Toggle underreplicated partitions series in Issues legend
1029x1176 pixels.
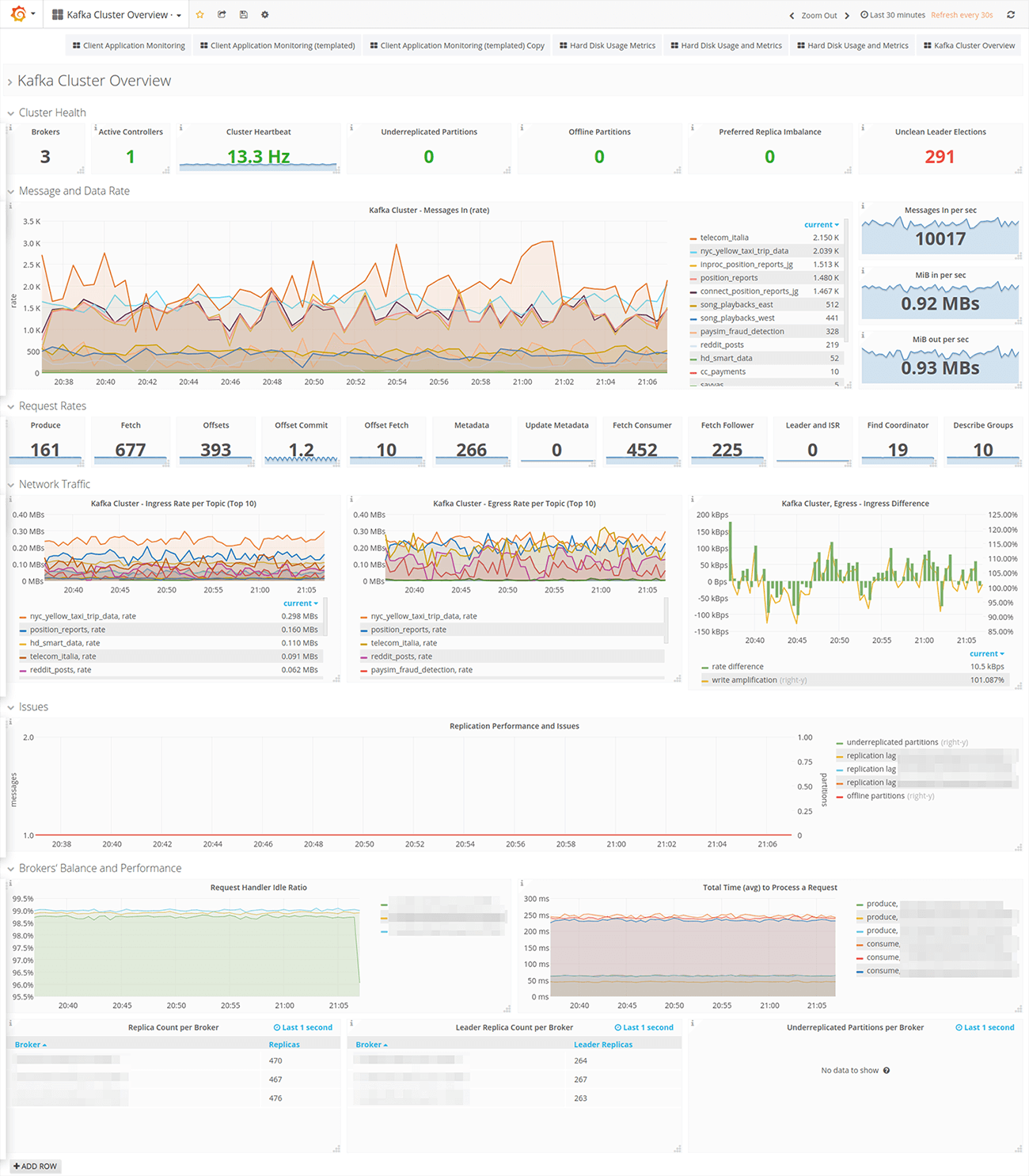(x=892, y=743)
